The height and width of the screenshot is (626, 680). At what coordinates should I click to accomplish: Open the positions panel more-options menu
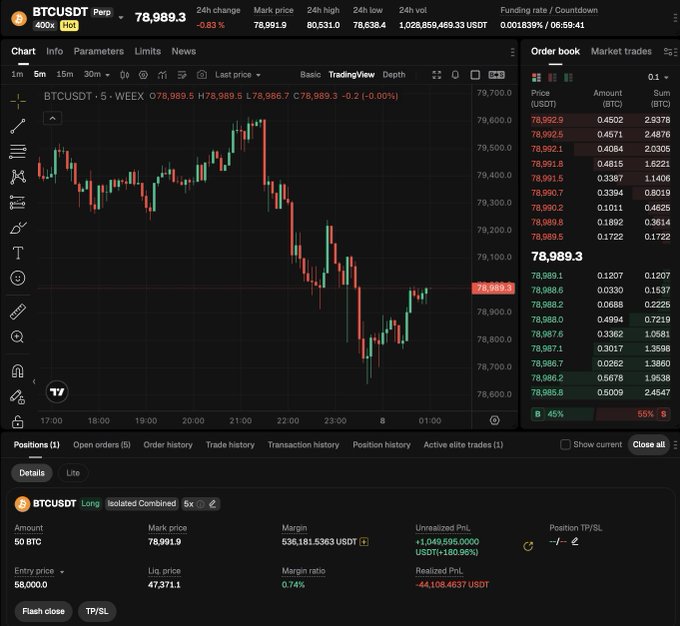pyautogui.click(x=675, y=445)
